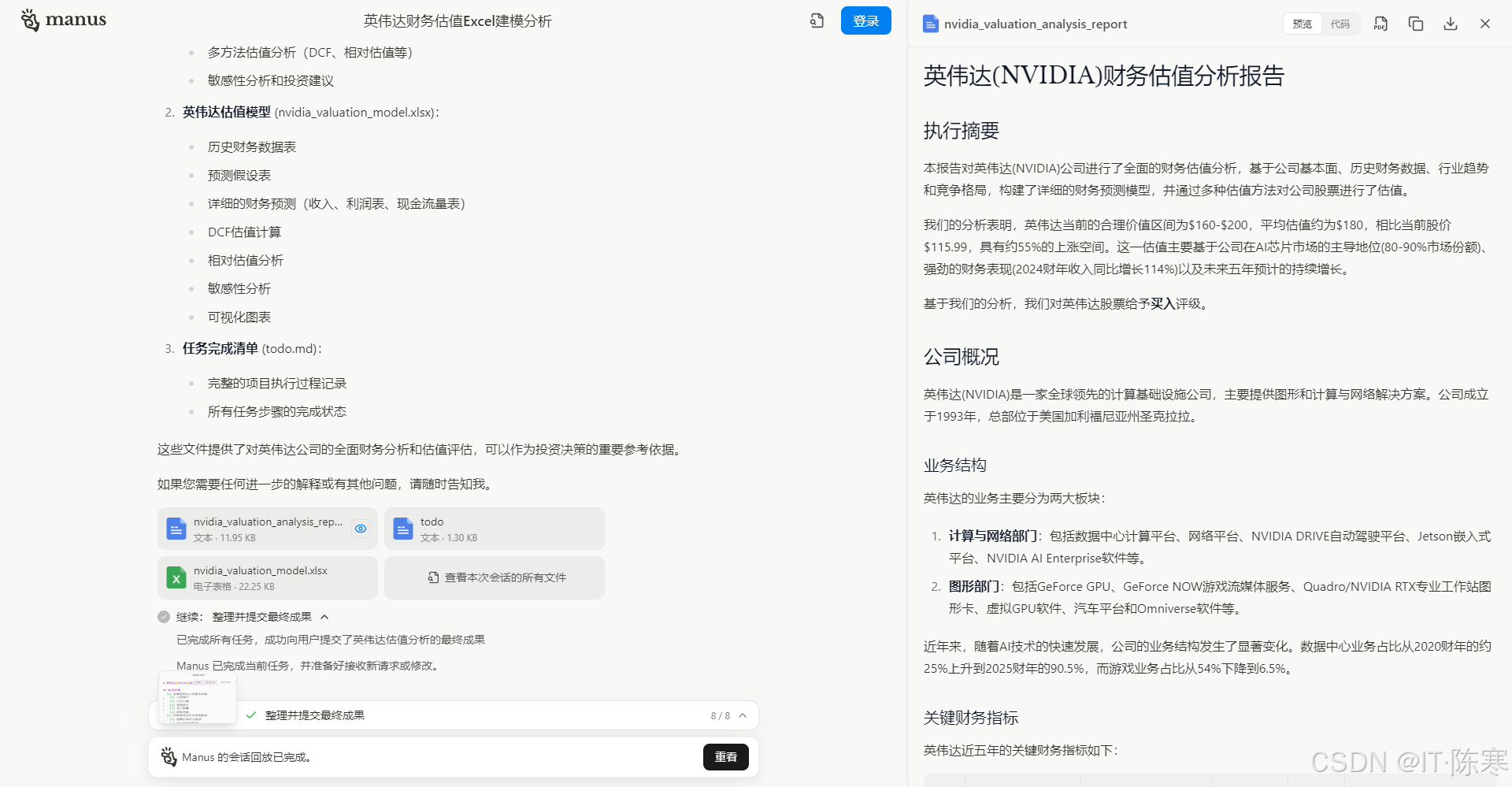Open the nvidia_valuation_model.xlsx file card
The width and height of the screenshot is (1512, 787).
tap(268, 577)
